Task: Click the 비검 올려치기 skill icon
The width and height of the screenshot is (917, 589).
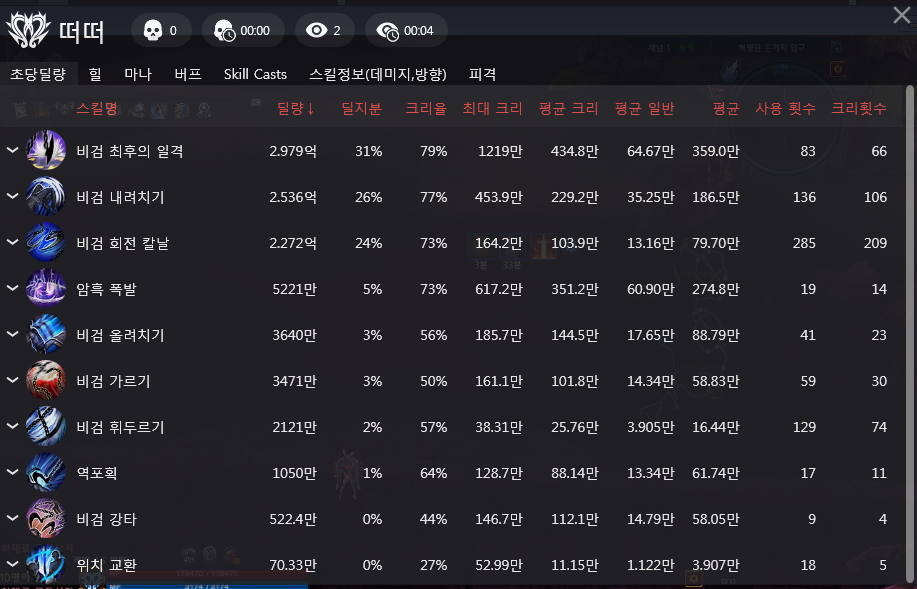Action: (x=46, y=335)
